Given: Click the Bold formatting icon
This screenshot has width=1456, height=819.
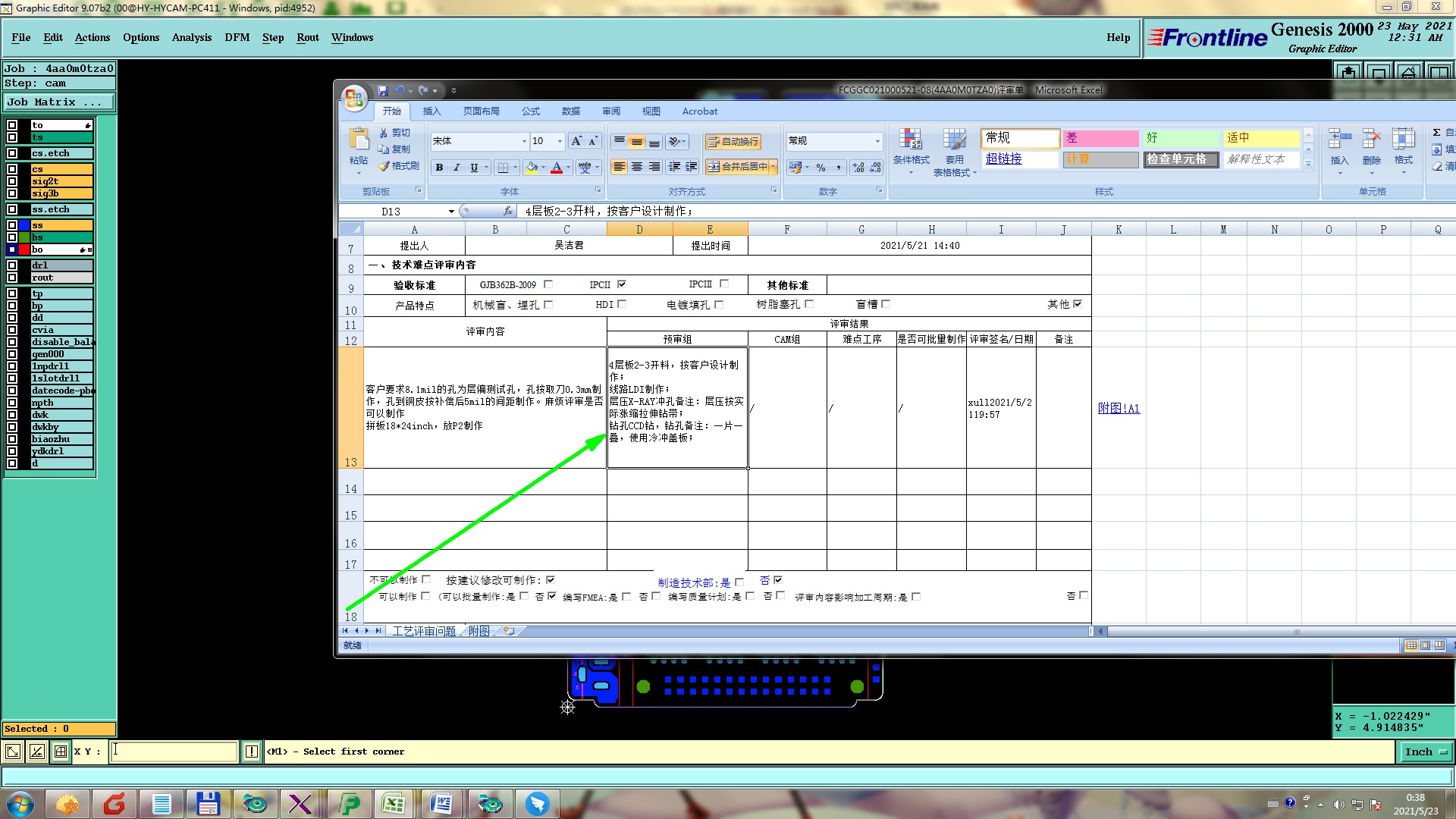Looking at the screenshot, I should click(x=439, y=168).
